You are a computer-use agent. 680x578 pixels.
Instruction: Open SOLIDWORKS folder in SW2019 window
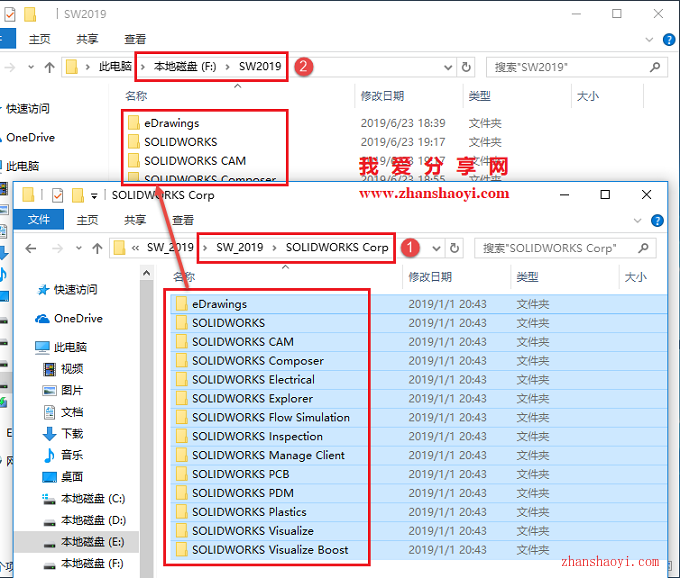[x=181, y=142]
